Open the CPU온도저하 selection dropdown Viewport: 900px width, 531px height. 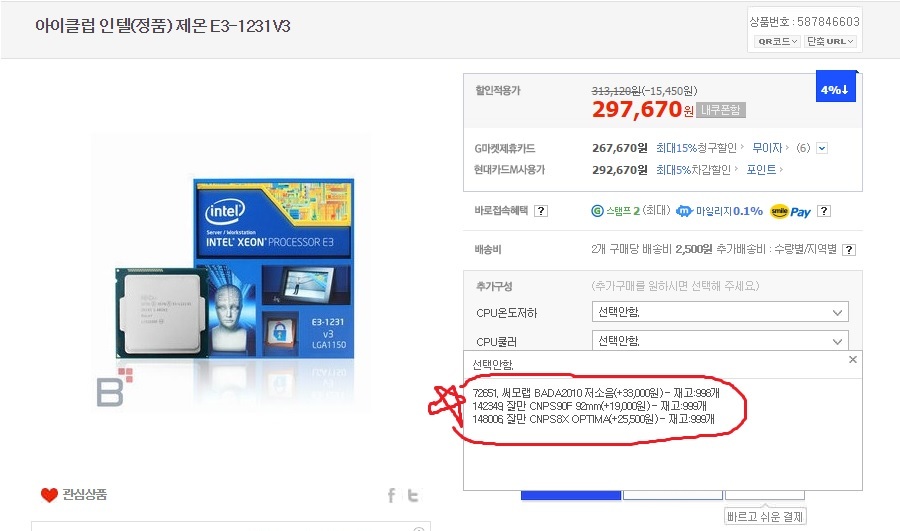point(720,312)
